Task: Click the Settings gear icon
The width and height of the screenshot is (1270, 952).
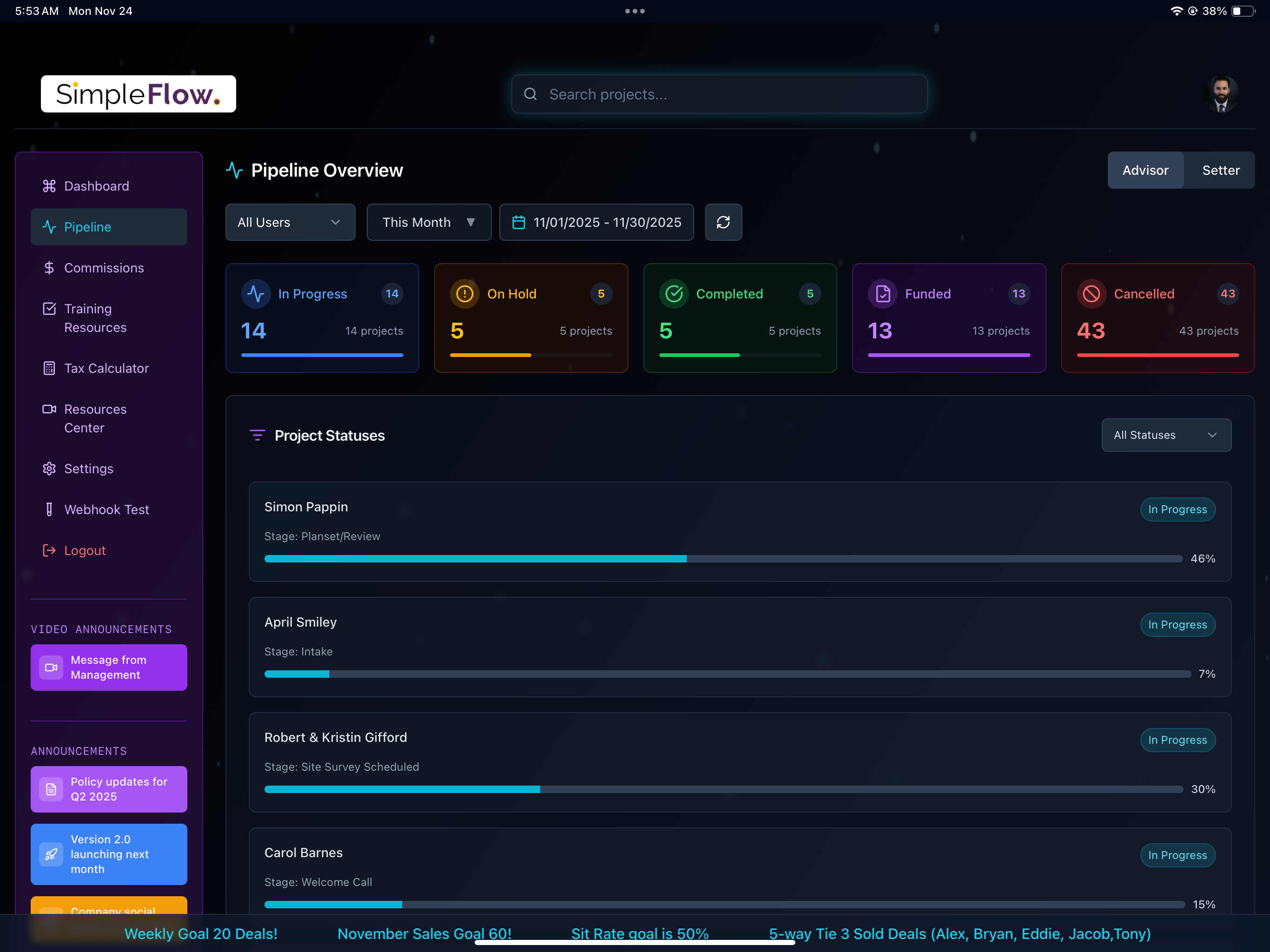Action: point(49,469)
